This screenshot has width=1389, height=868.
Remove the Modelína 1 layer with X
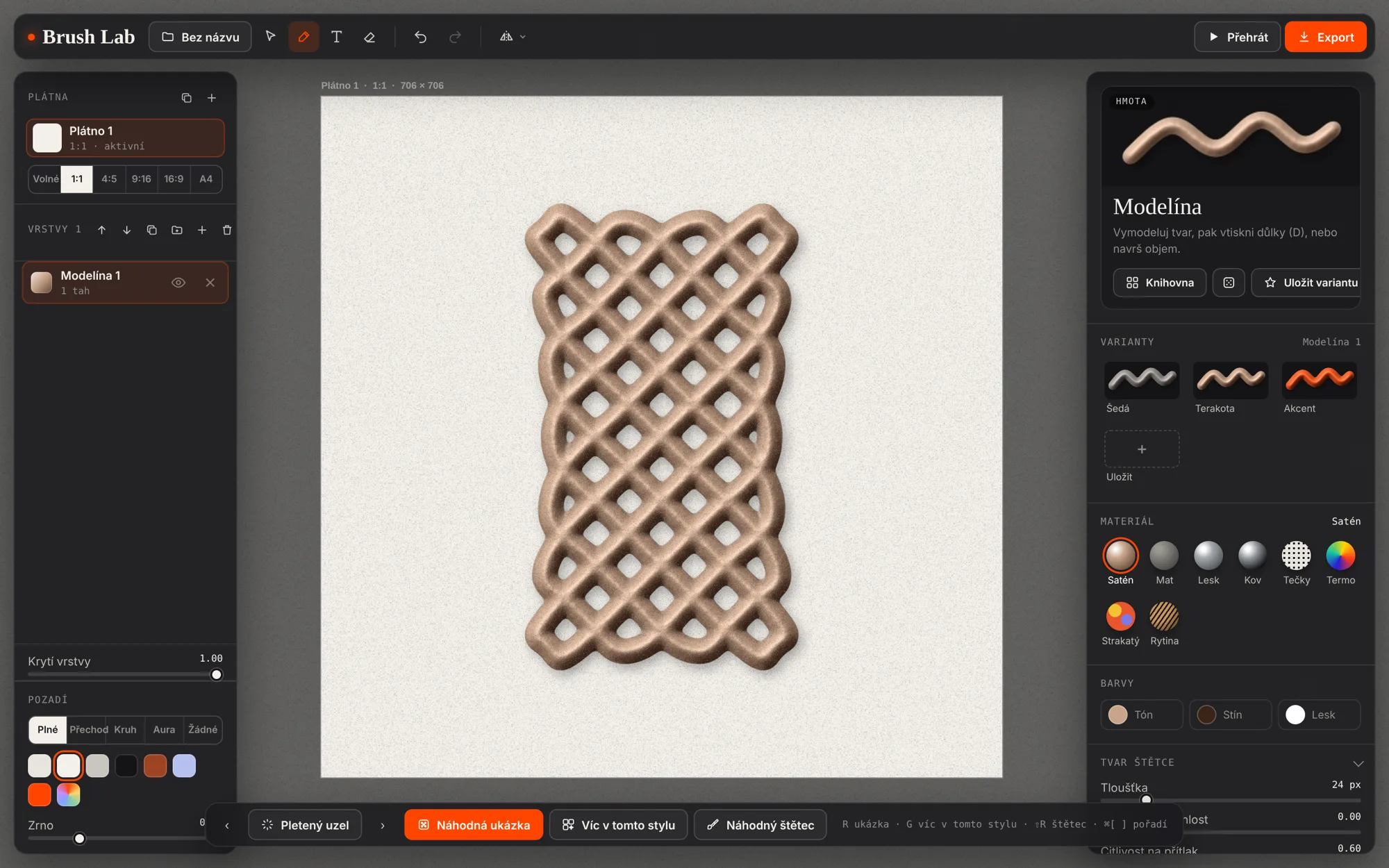[210, 283]
